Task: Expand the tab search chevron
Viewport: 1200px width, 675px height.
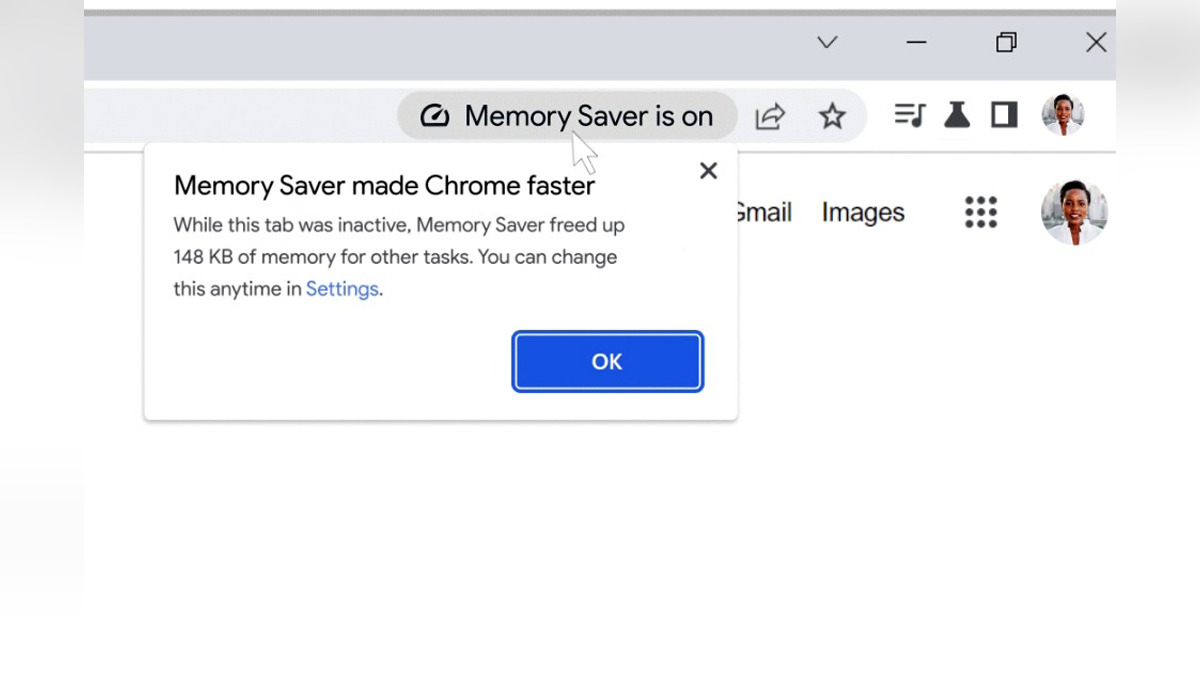Action: point(827,42)
